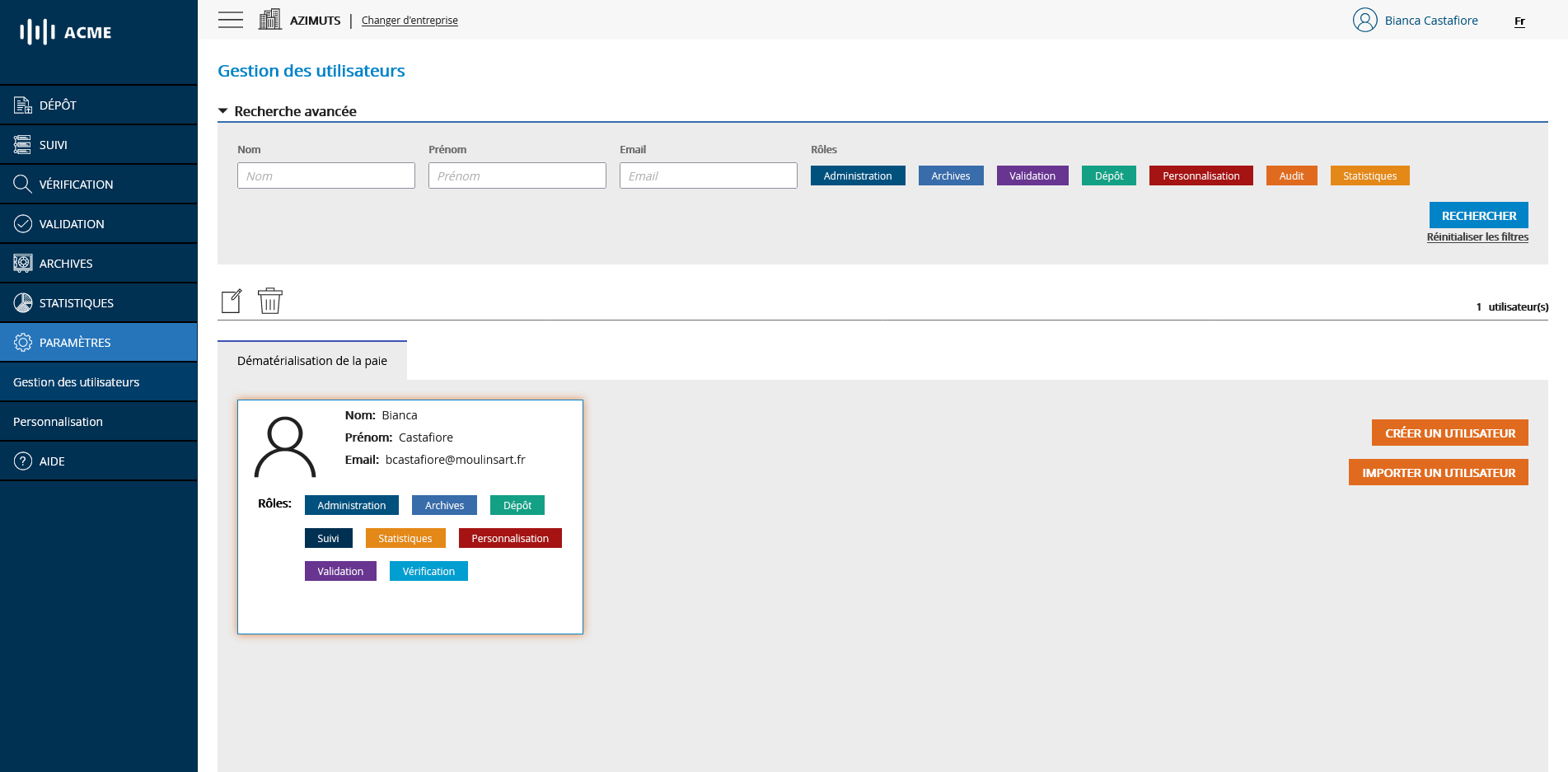Click the Vérification magnifier icon
Image resolution: width=1568 pixels, height=772 pixels.
[x=22, y=184]
